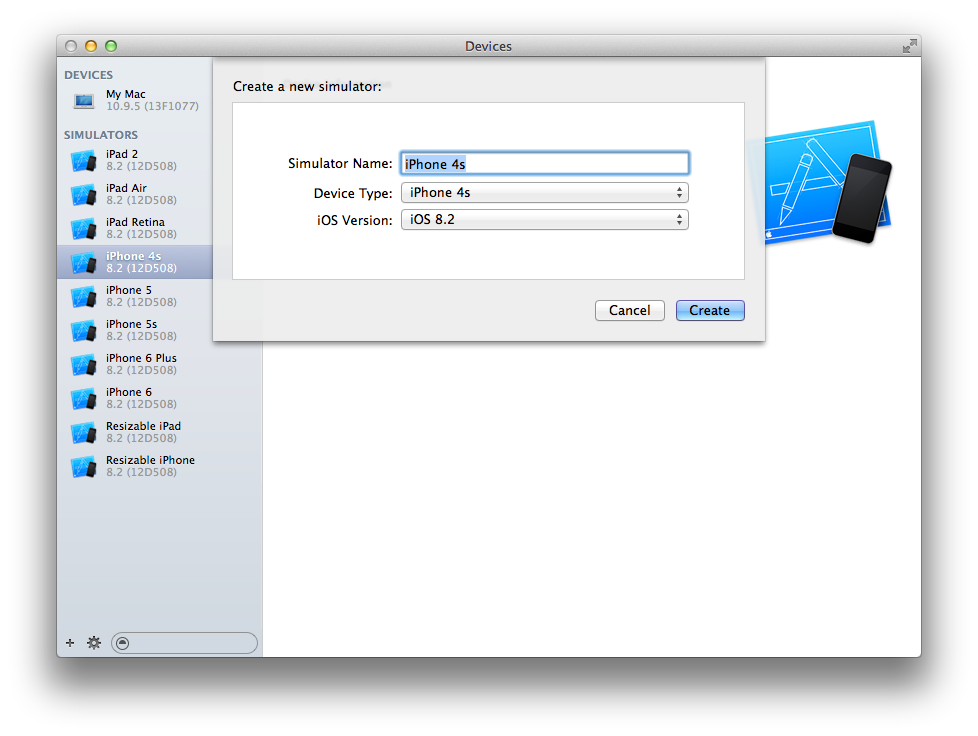Click the sidebar filter search field

coord(184,643)
